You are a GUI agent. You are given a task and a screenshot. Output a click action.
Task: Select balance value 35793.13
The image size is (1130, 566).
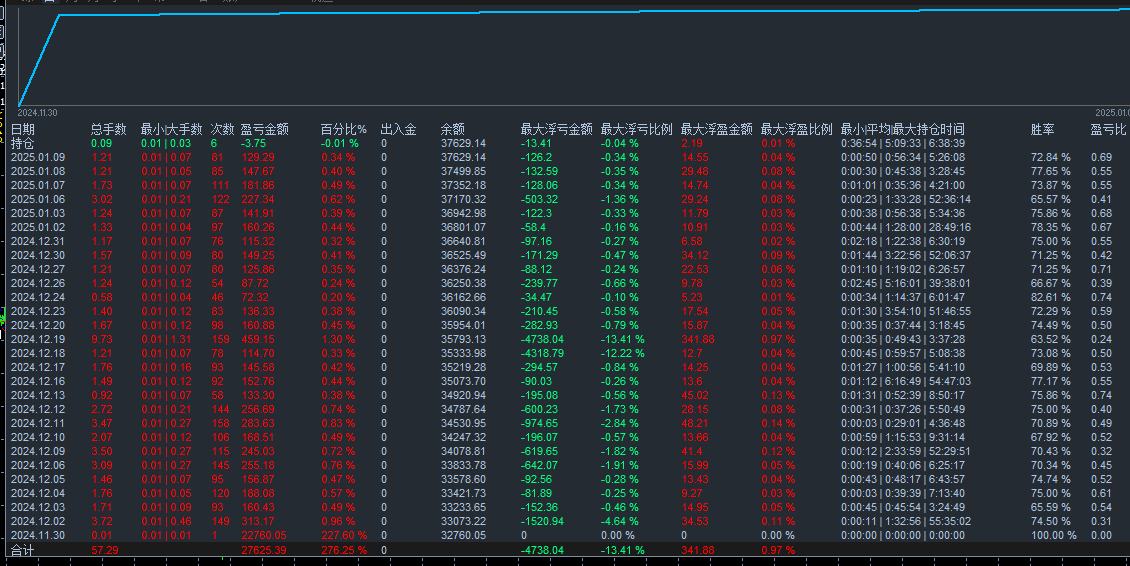(463, 340)
